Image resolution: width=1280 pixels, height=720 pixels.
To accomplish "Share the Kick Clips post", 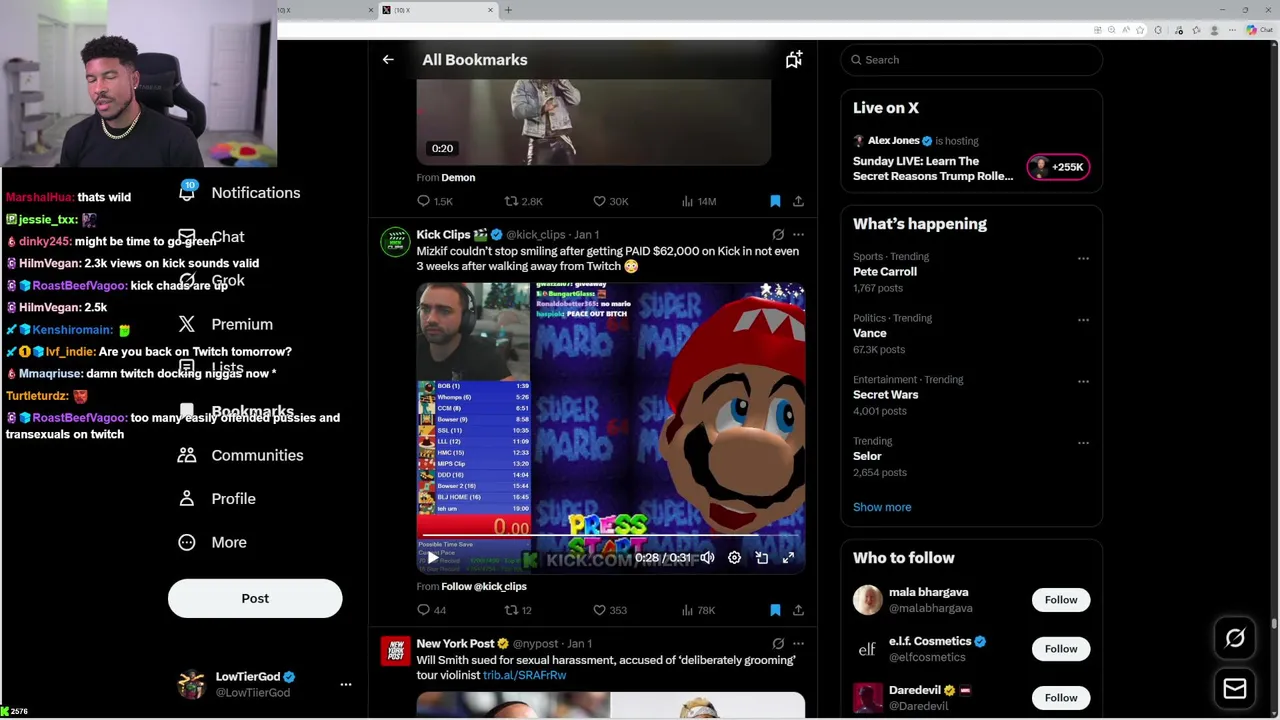I will click(798, 610).
